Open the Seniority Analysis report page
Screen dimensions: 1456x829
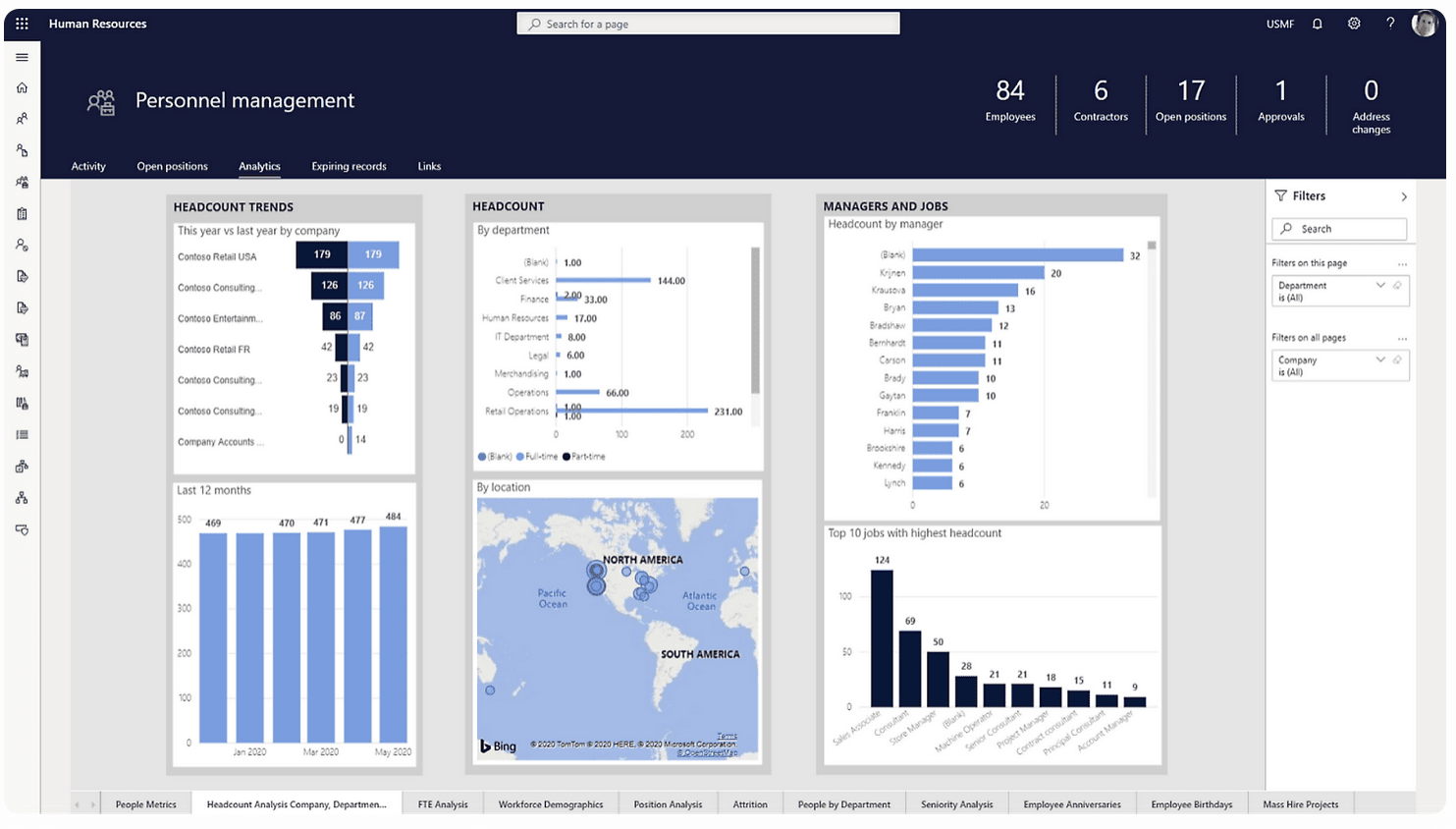pos(957,804)
